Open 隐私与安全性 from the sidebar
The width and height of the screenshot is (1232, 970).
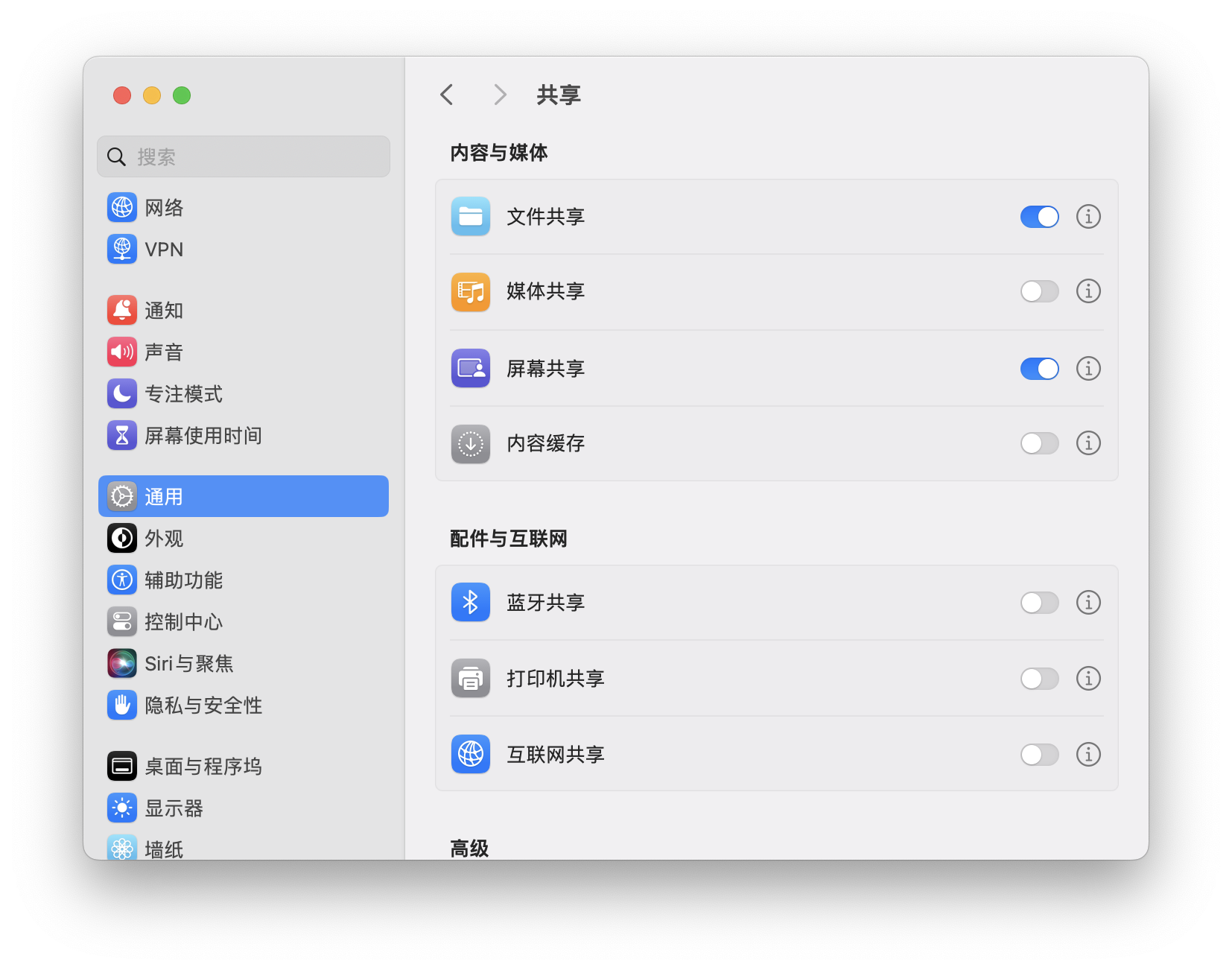click(x=203, y=705)
